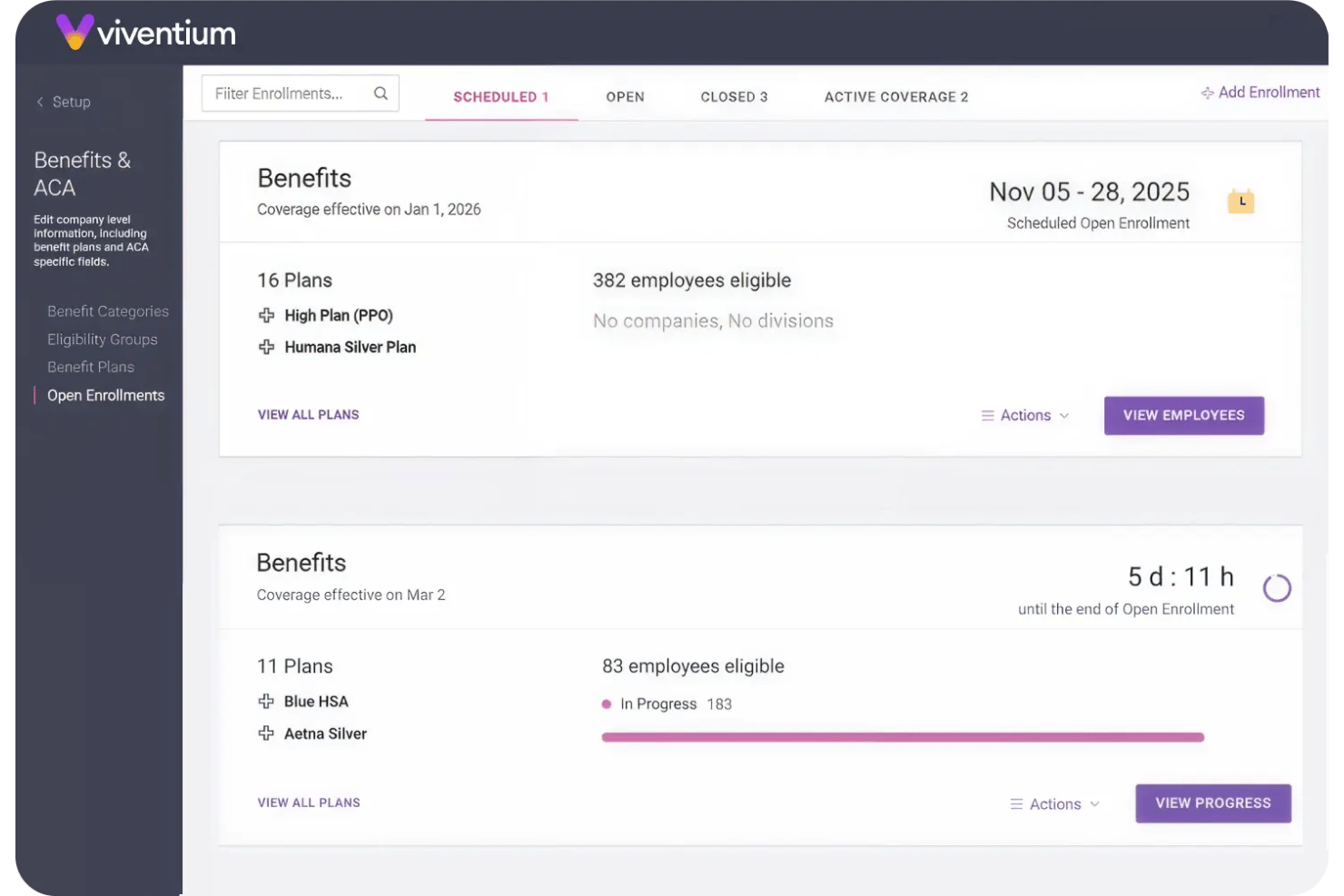This screenshot has width=1344, height=896.
Task: Switch to the Open tab
Action: (x=626, y=96)
